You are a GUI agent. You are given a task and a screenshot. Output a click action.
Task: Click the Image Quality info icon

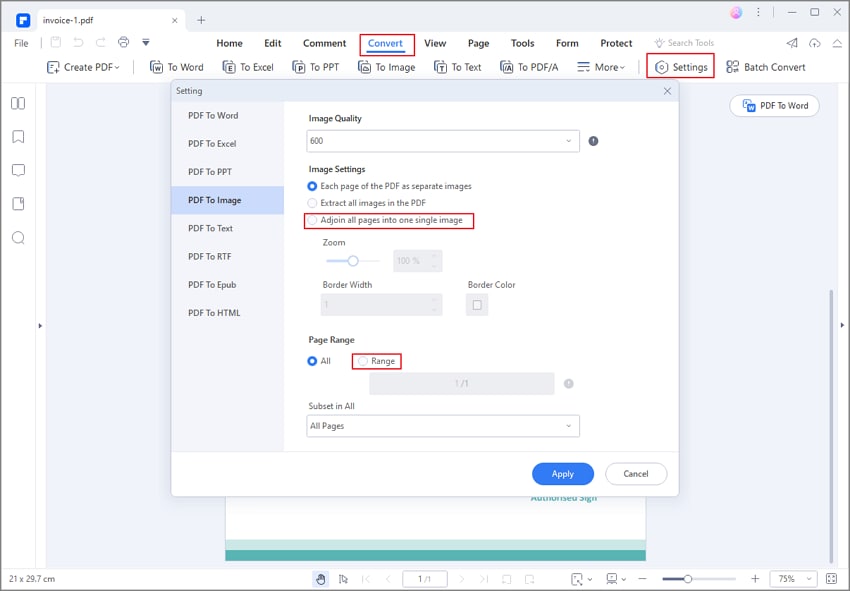(594, 141)
